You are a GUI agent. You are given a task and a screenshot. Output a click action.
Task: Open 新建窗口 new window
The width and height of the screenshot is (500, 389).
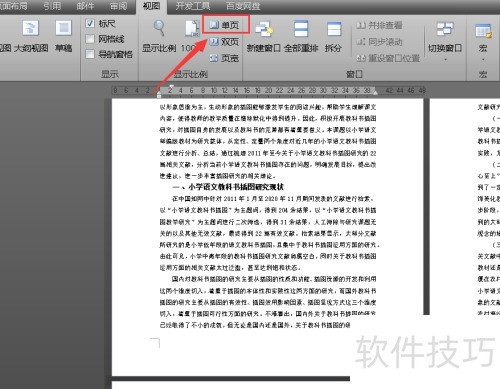pyautogui.click(x=263, y=37)
